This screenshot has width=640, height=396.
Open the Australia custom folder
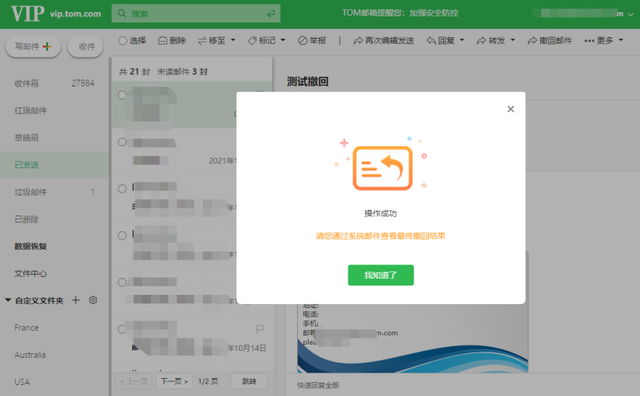(30, 355)
